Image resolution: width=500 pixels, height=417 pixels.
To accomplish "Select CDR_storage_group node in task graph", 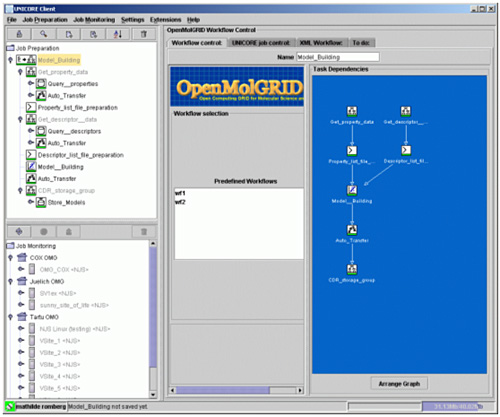I will pyautogui.click(x=352, y=269).
